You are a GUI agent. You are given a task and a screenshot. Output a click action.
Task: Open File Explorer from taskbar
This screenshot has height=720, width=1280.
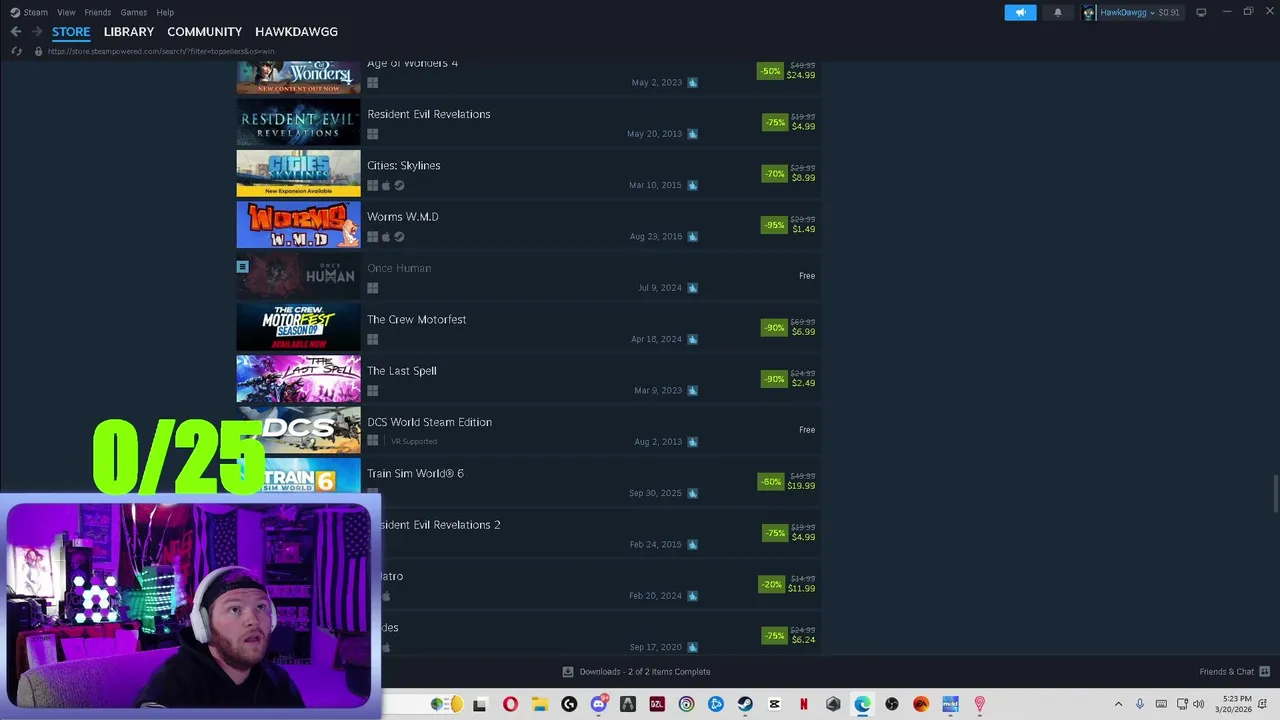539,704
